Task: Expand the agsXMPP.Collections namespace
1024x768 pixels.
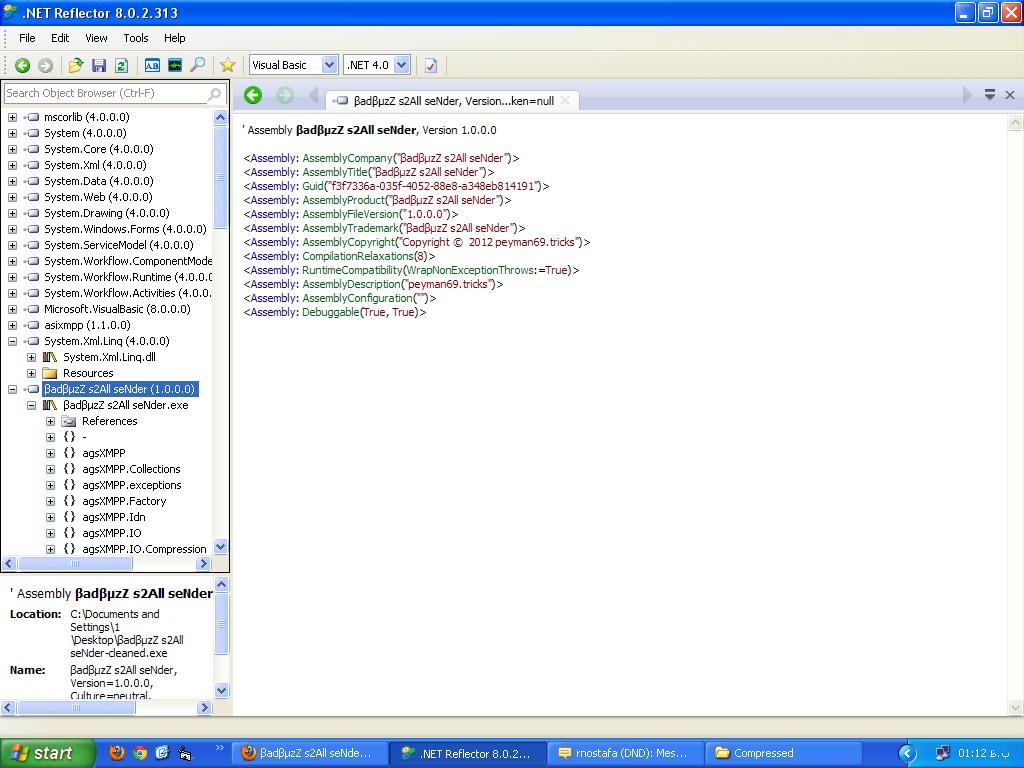Action: tap(50, 470)
